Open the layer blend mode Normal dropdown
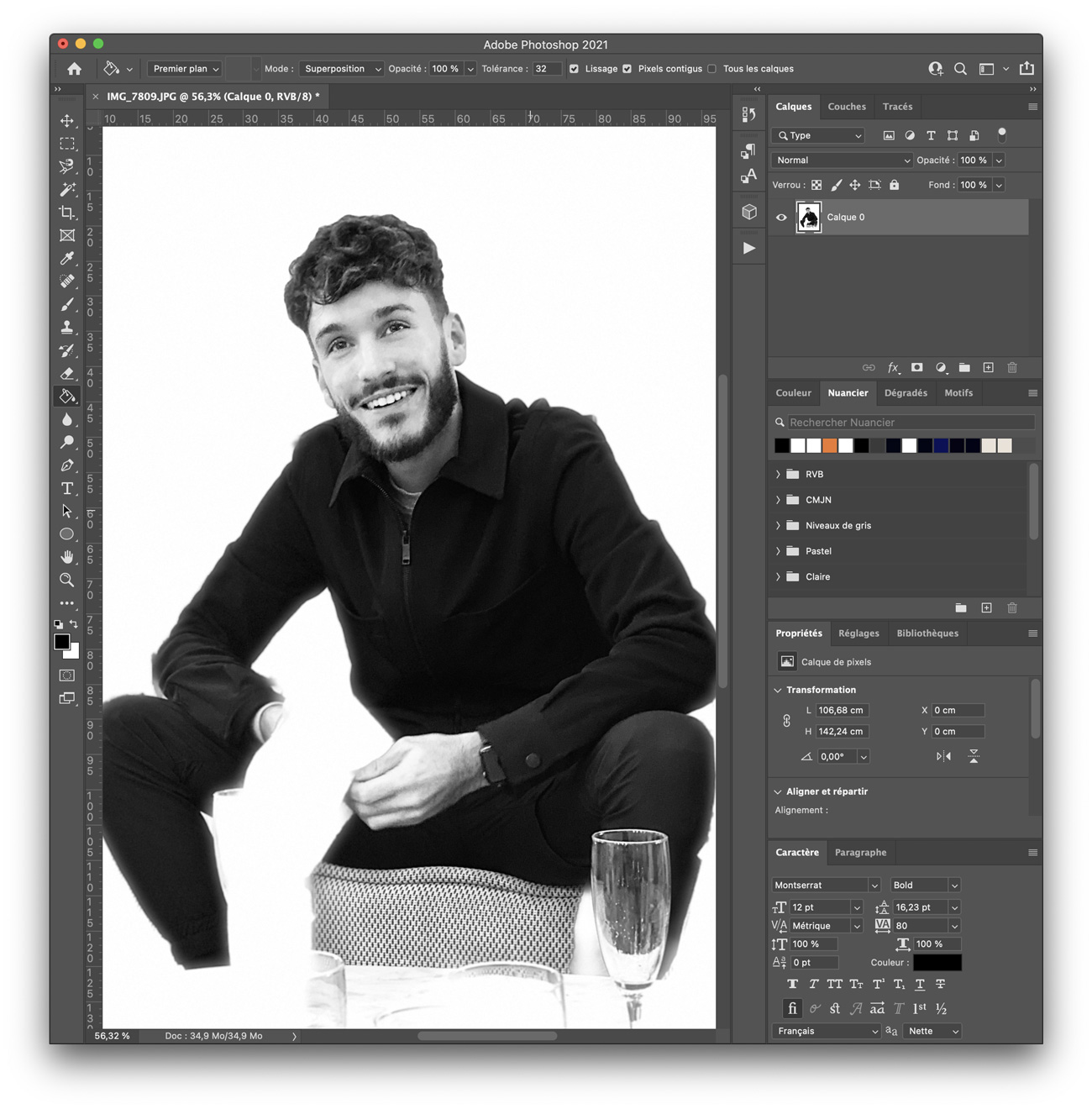 [842, 160]
